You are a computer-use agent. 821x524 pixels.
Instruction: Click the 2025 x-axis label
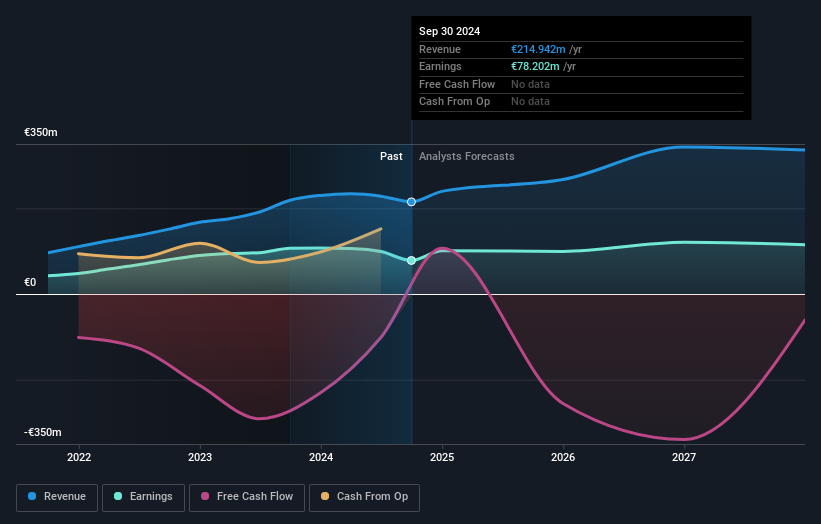[442, 458]
